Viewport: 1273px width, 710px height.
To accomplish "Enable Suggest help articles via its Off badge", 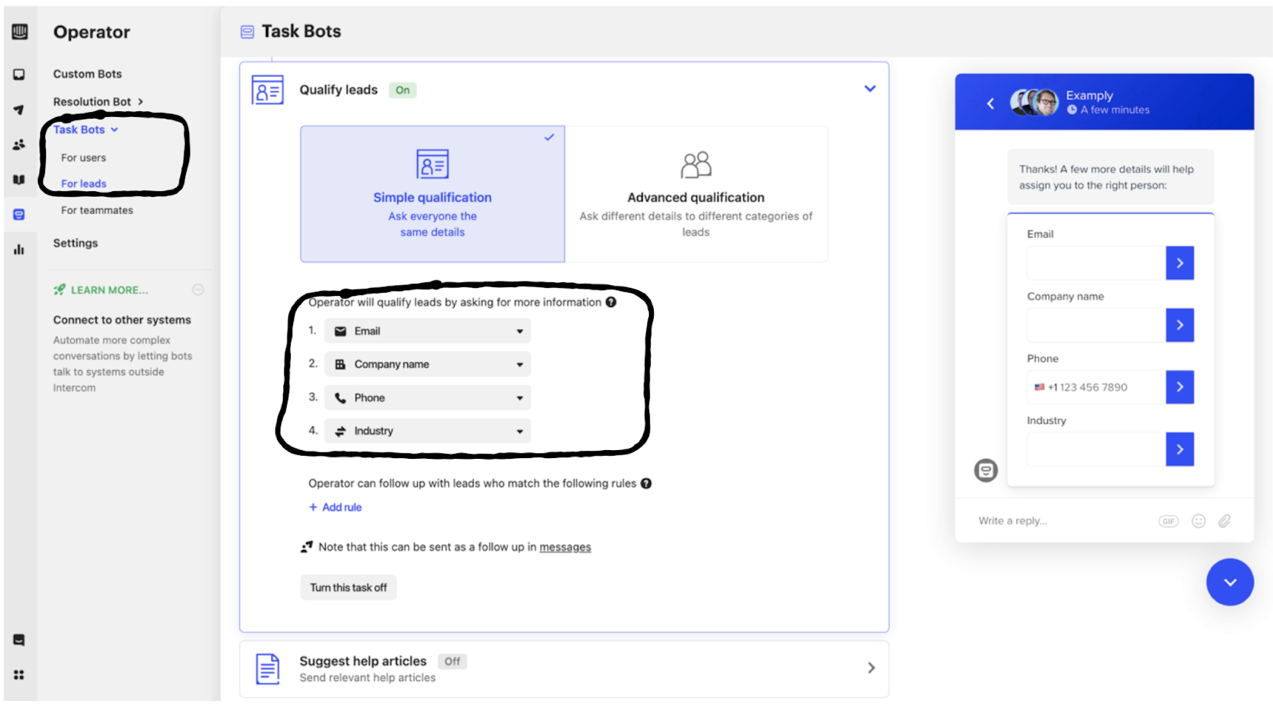I will (x=451, y=661).
